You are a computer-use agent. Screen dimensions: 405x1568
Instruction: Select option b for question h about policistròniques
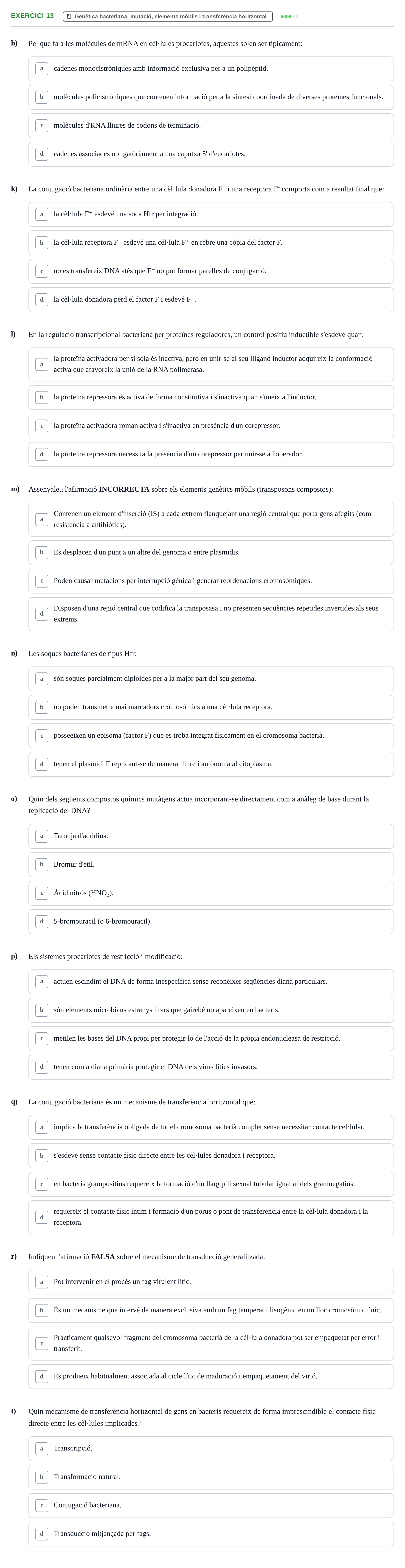(211, 97)
